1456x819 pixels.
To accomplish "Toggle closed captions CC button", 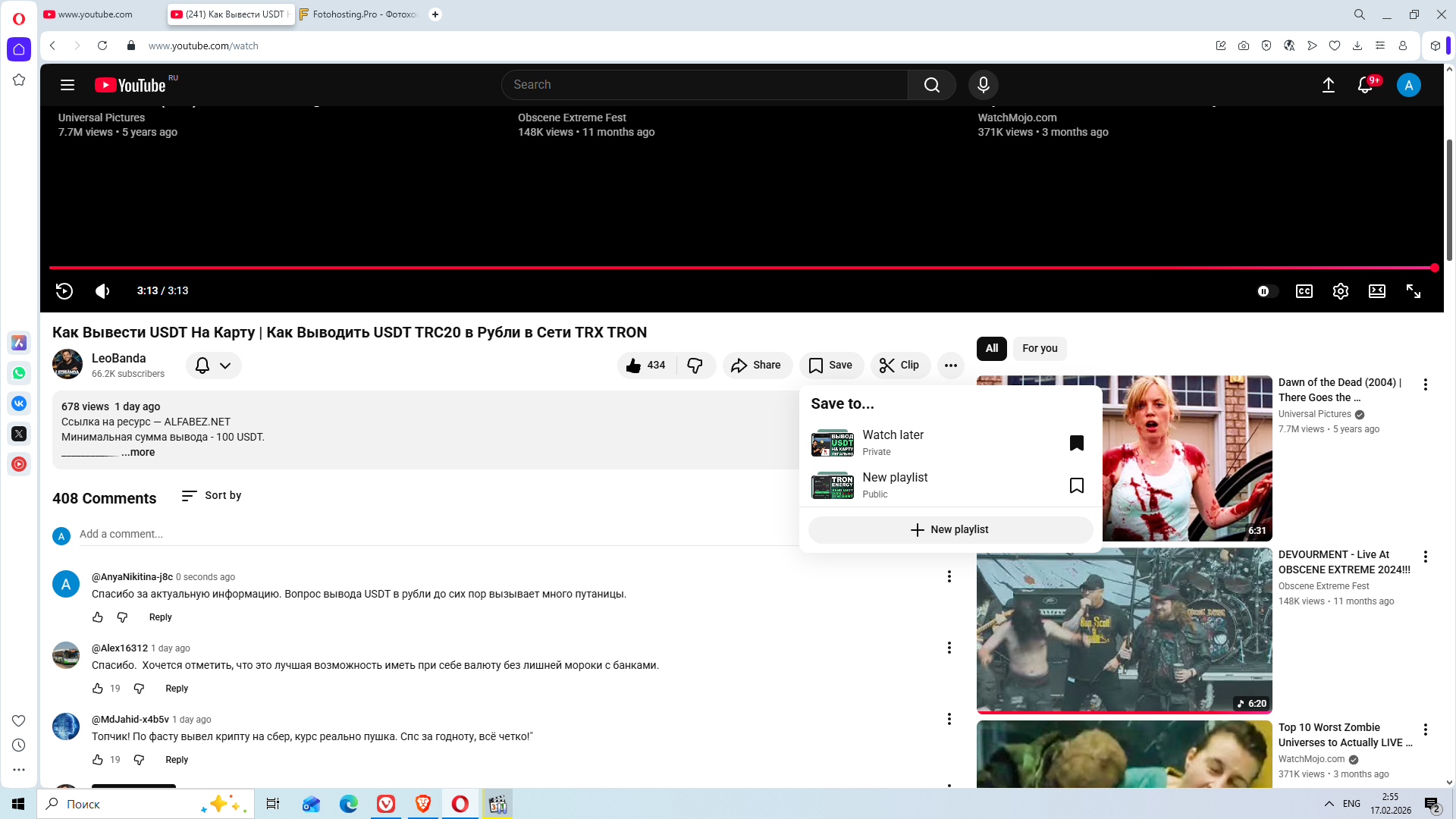I will tap(1304, 291).
